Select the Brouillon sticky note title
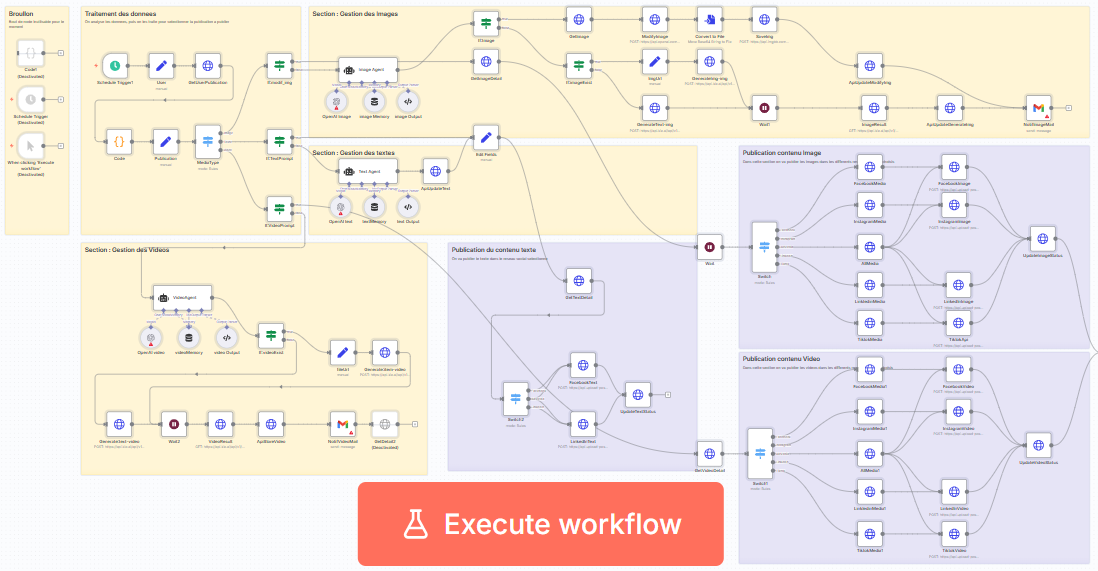This screenshot has height=571, width=1098. coord(22,15)
